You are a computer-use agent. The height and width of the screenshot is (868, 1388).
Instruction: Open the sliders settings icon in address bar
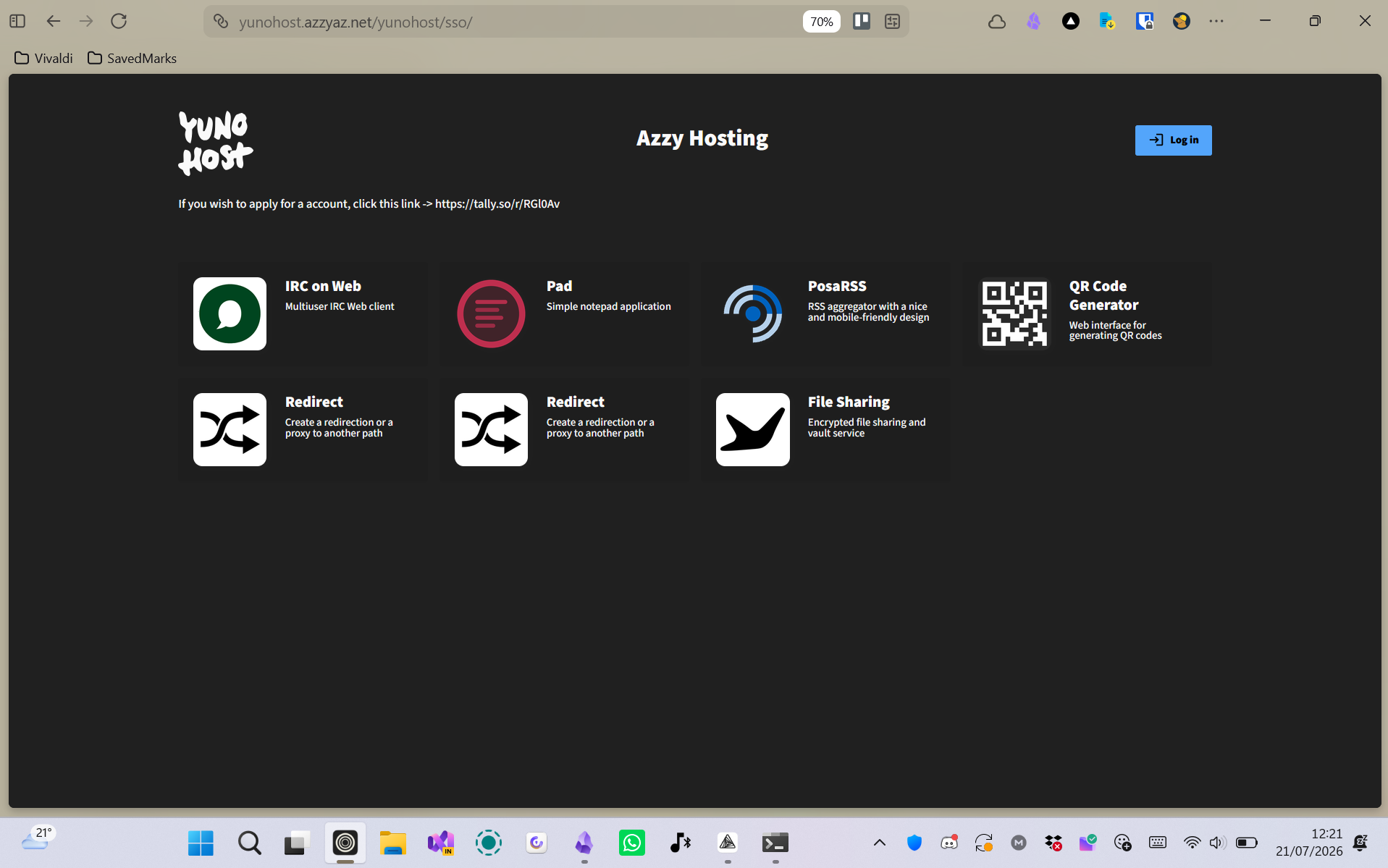(x=892, y=21)
